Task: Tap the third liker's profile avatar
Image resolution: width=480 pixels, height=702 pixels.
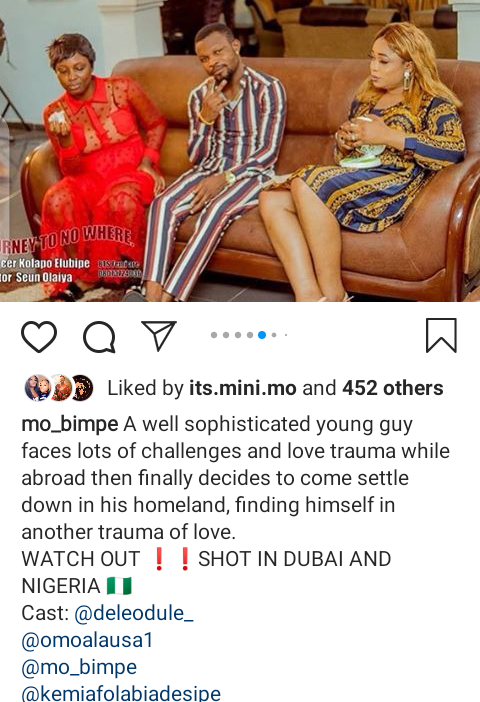Action: (x=82, y=388)
